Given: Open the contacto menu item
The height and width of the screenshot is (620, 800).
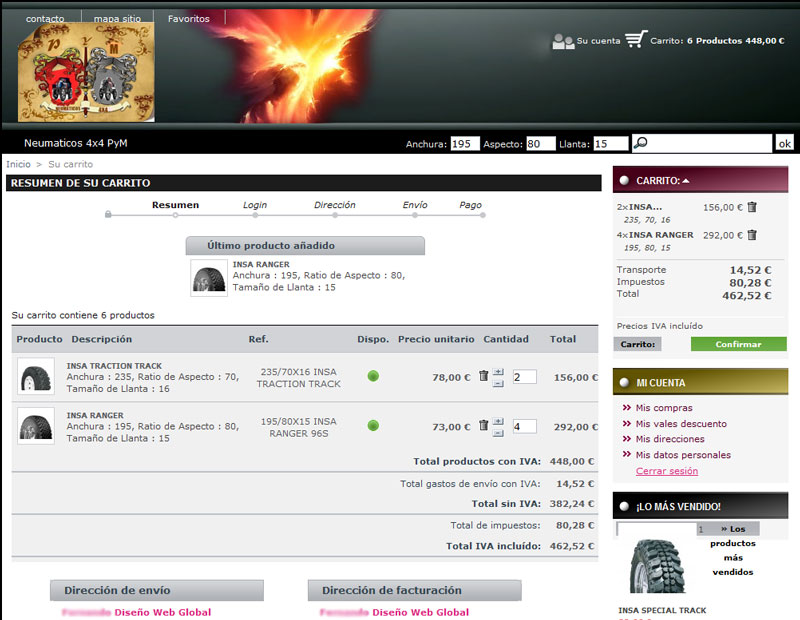Looking at the screenshot, I should point(45,19).
